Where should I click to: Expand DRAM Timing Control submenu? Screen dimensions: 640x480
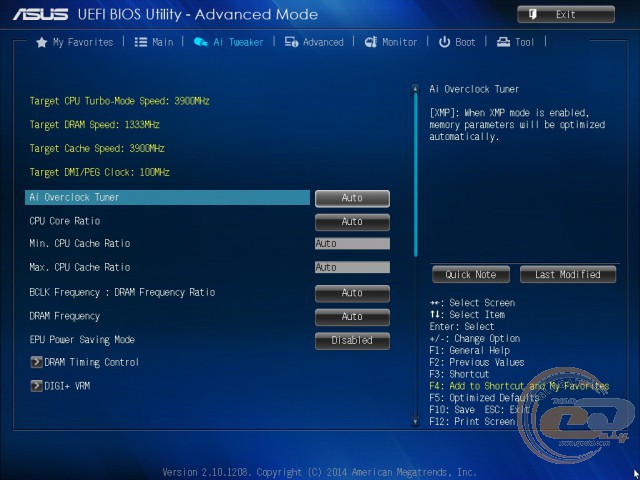pos(84,362)
